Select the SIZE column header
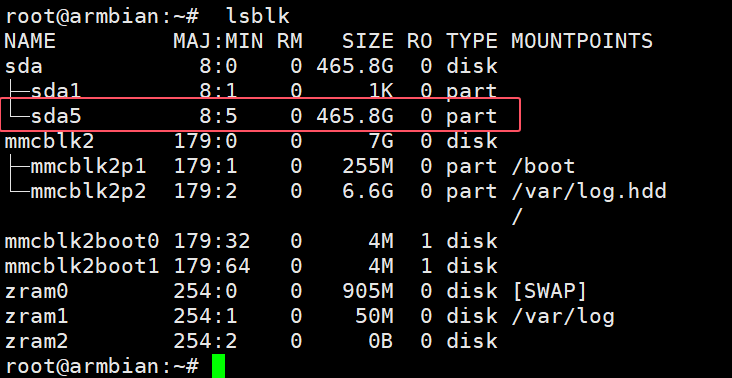732x378 pixels. (368, 42)
